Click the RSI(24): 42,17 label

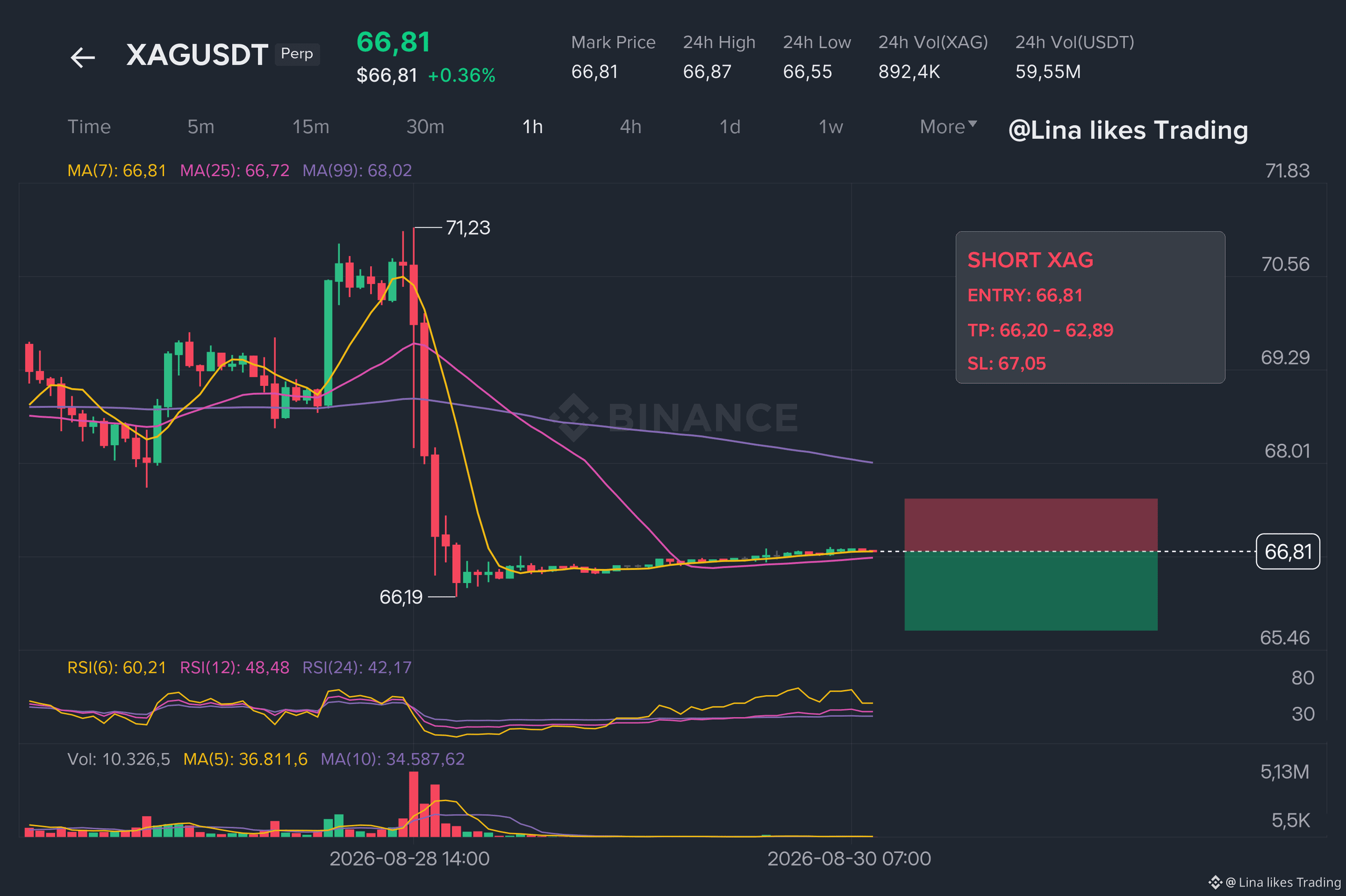pos(357,667)
